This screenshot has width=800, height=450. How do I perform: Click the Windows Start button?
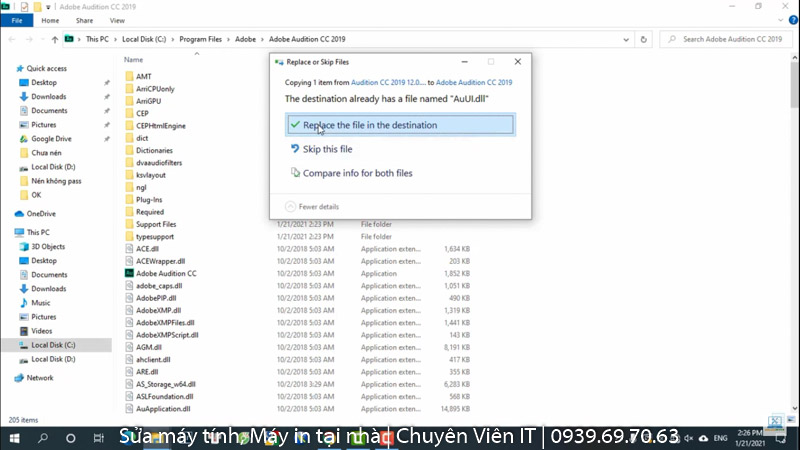(15, 438)
